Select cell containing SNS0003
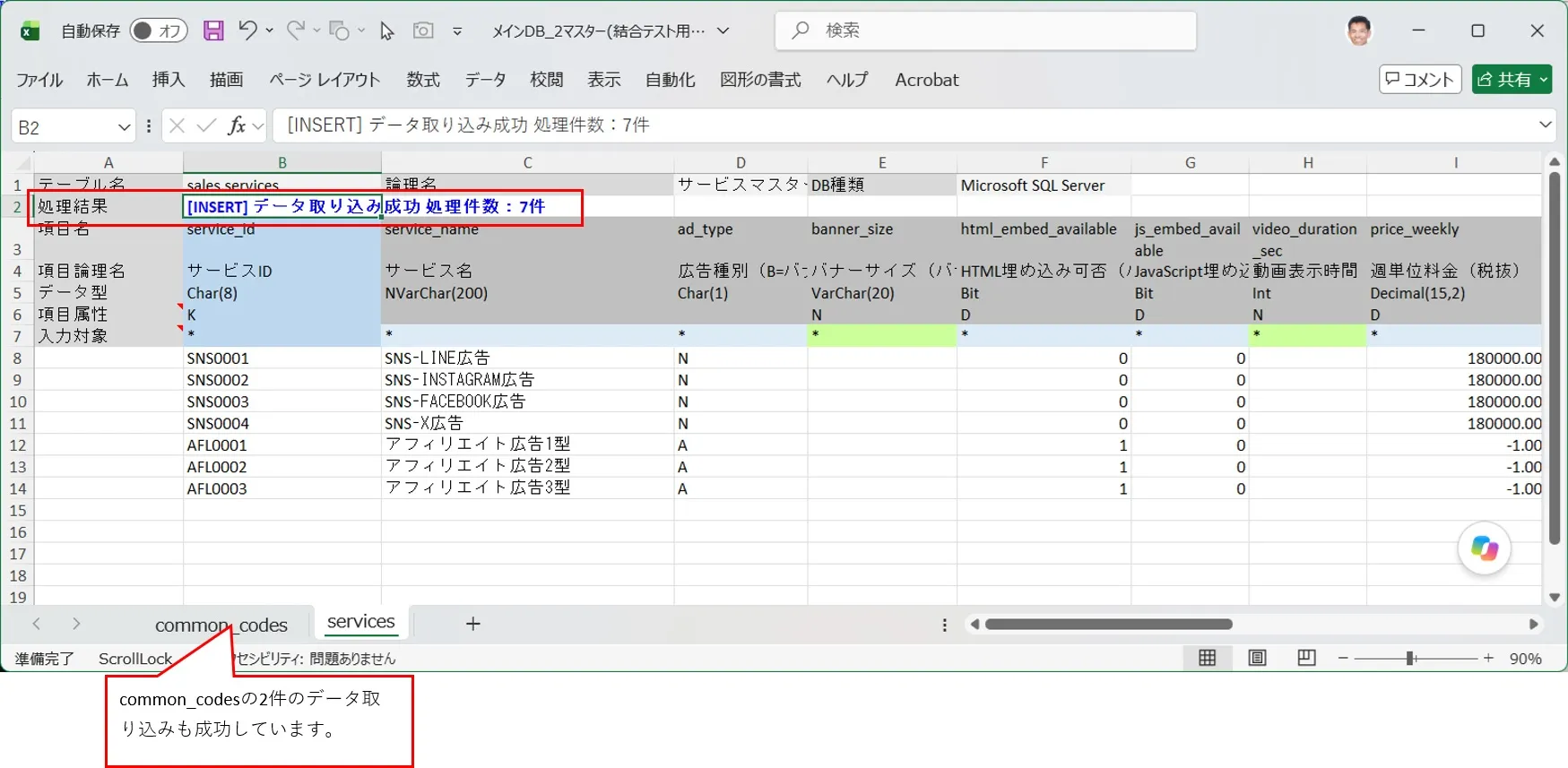Screen dimensions: 1568x768 282,401
